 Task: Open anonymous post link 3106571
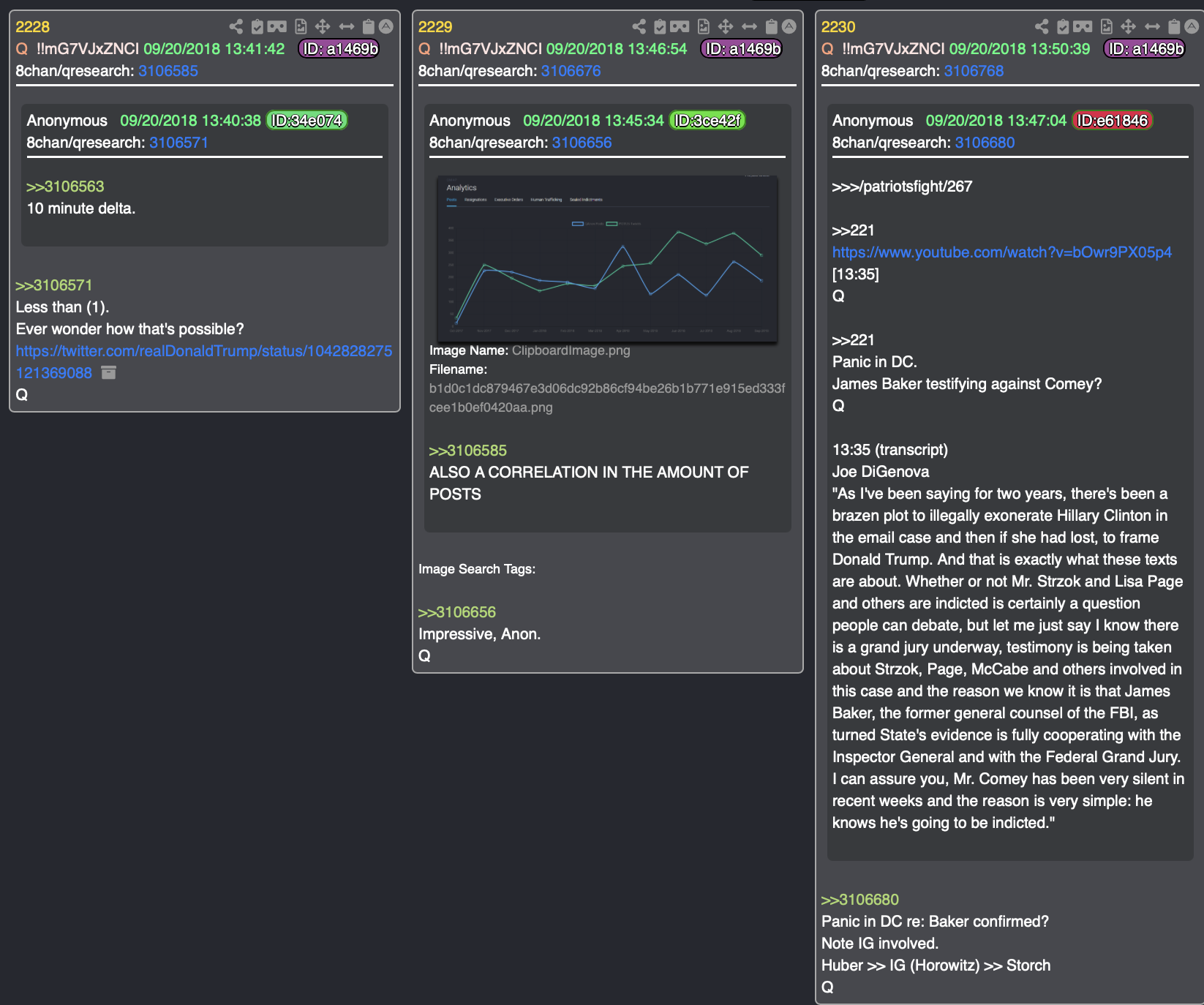coord(179,143)
